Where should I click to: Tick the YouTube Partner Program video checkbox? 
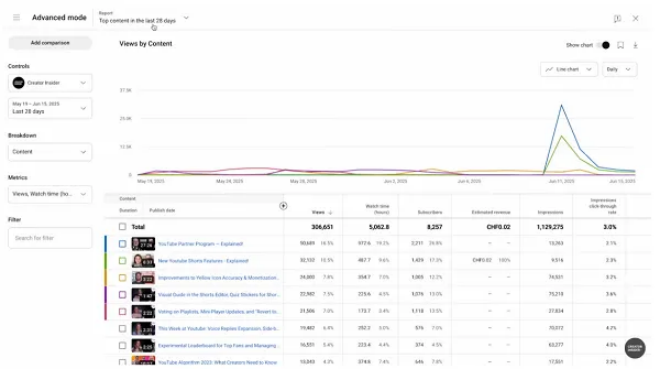tap(122, 244)
